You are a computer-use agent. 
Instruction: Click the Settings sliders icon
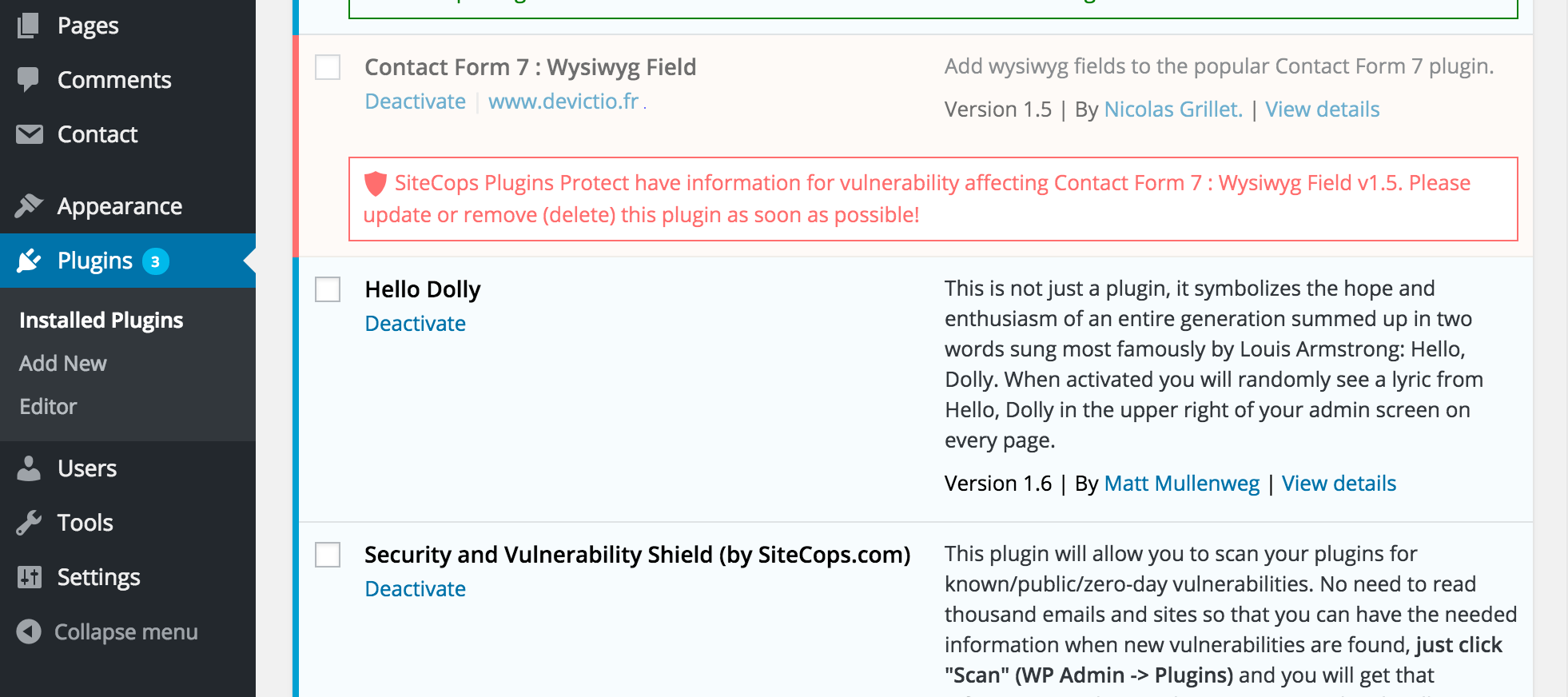click(29, 577)
